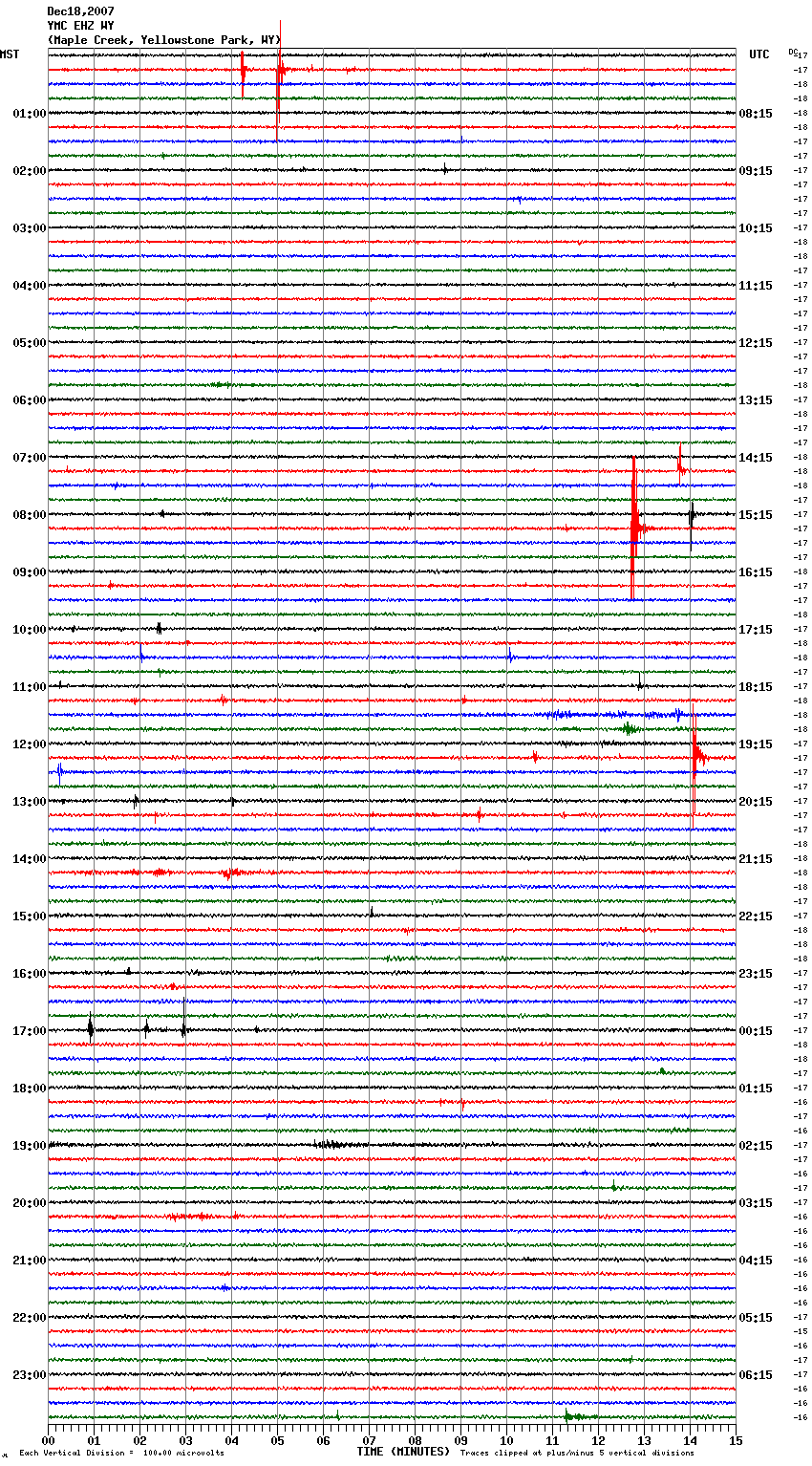Click the 10:00 MST time label
Image resolution: width=812 pixels, height=1466 pixels.
30,630
